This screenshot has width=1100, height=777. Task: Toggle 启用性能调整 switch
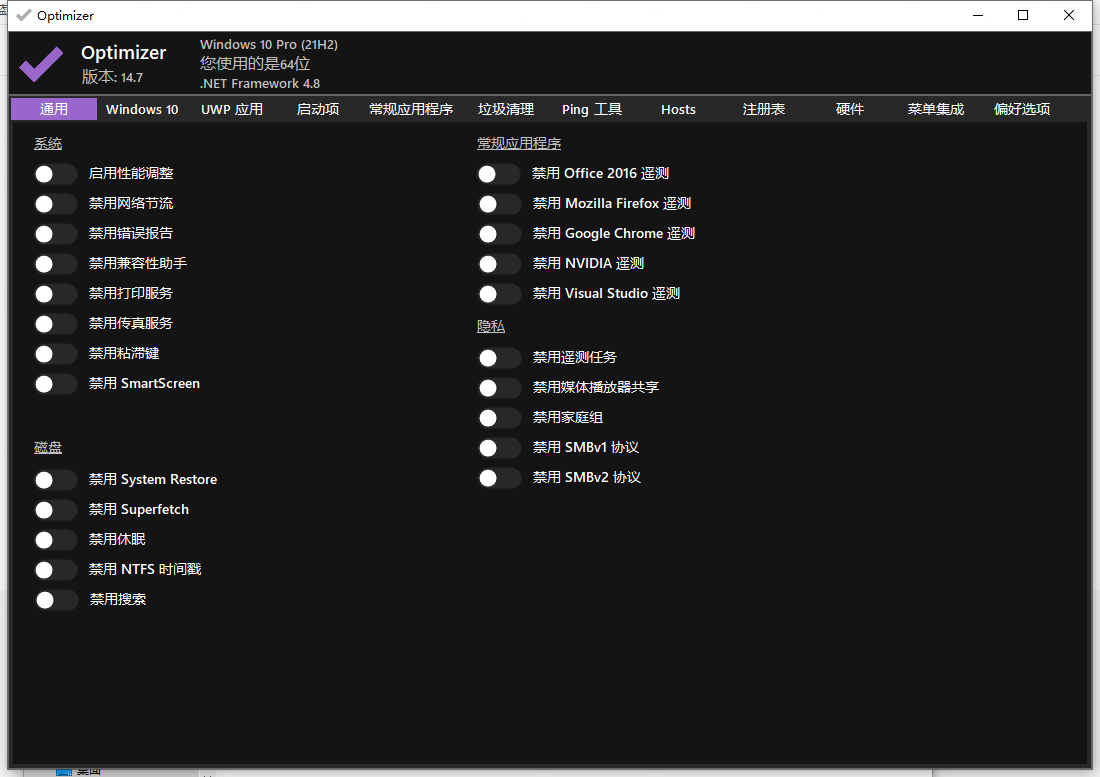(55, 174)
